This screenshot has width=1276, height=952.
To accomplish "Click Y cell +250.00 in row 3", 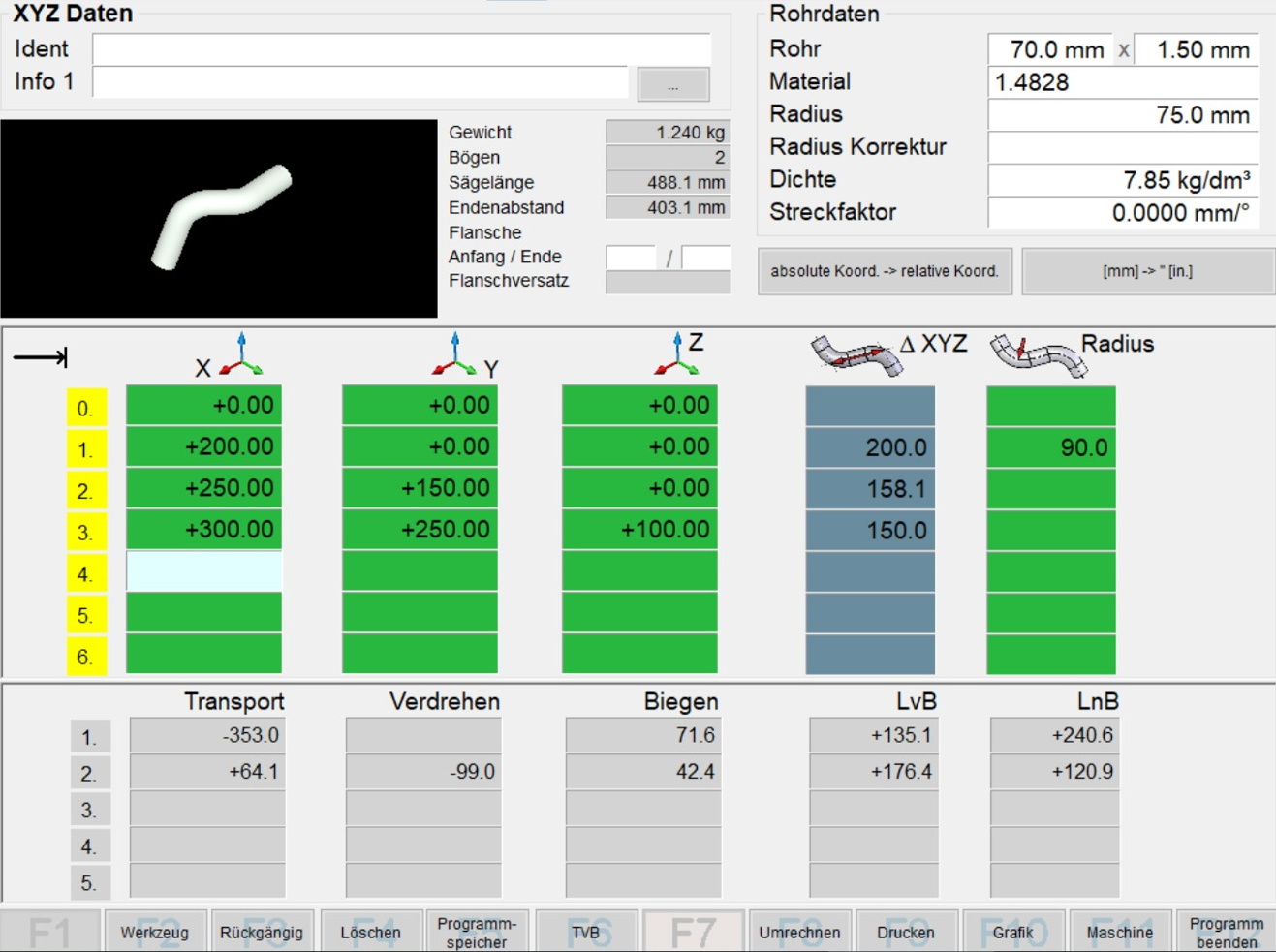I will point(420,530).
